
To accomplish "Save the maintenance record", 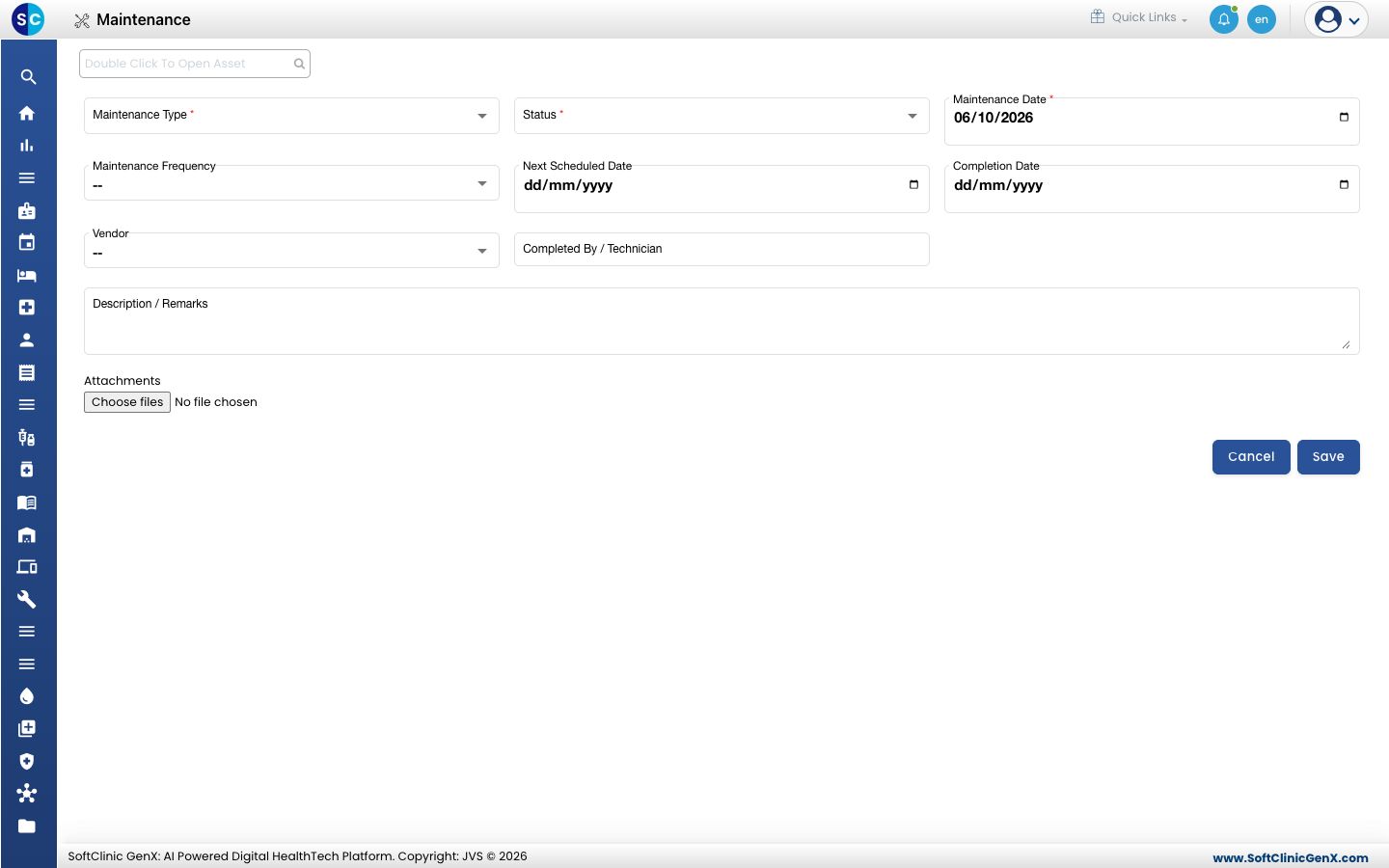I will coord(1328,457).
